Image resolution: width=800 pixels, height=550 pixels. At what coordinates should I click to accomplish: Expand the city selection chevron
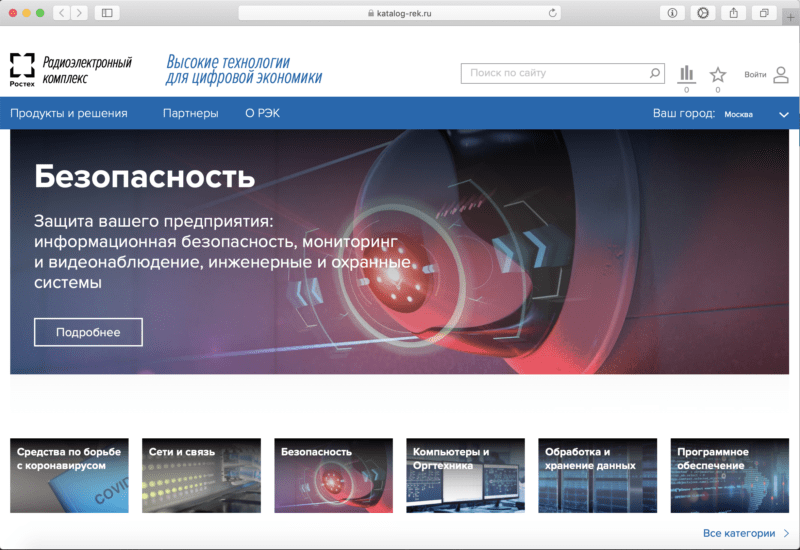point(784,115)
